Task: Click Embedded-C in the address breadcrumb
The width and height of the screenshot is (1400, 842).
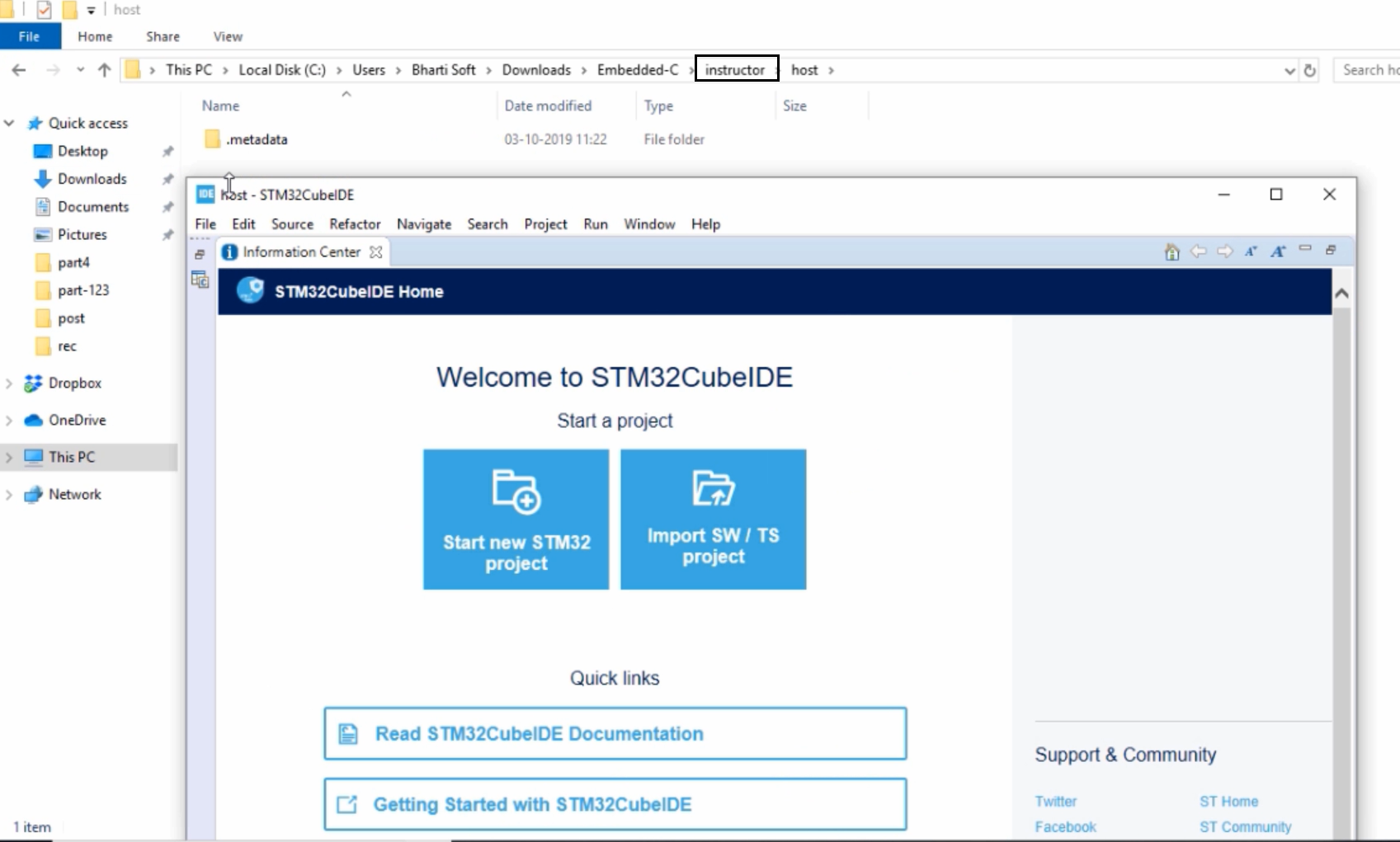Action: [x=638, y=70]
